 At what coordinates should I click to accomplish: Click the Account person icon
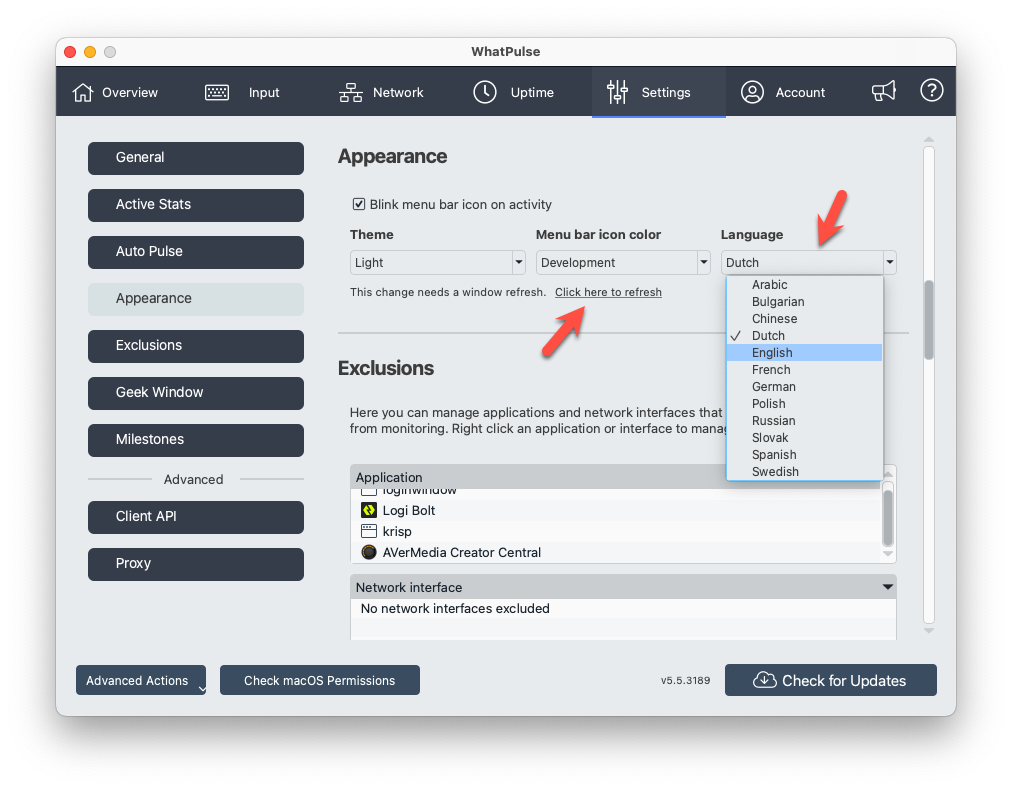(x=752, y=92)
